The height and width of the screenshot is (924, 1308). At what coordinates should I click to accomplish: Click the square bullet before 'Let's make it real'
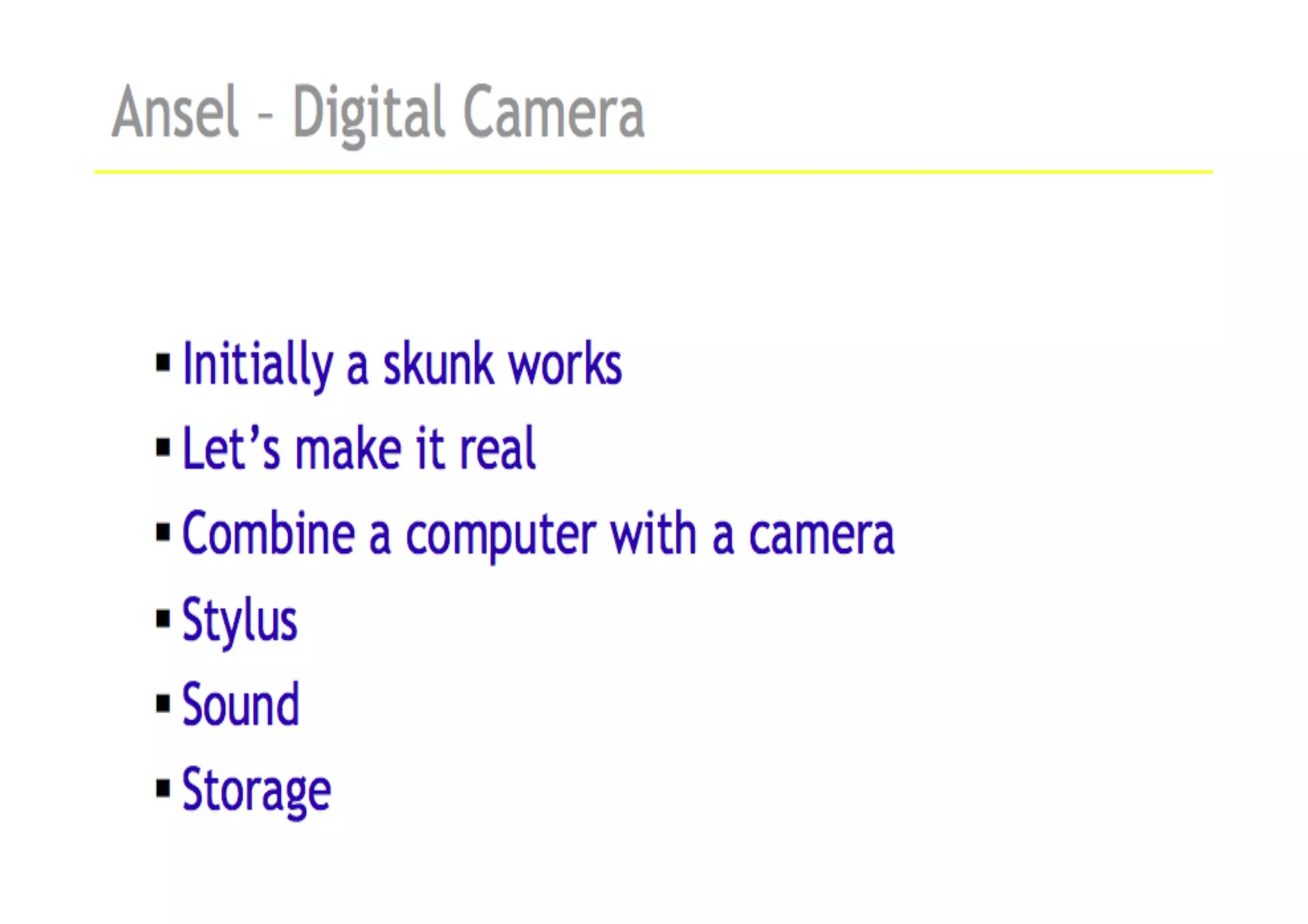coord(163,448)
